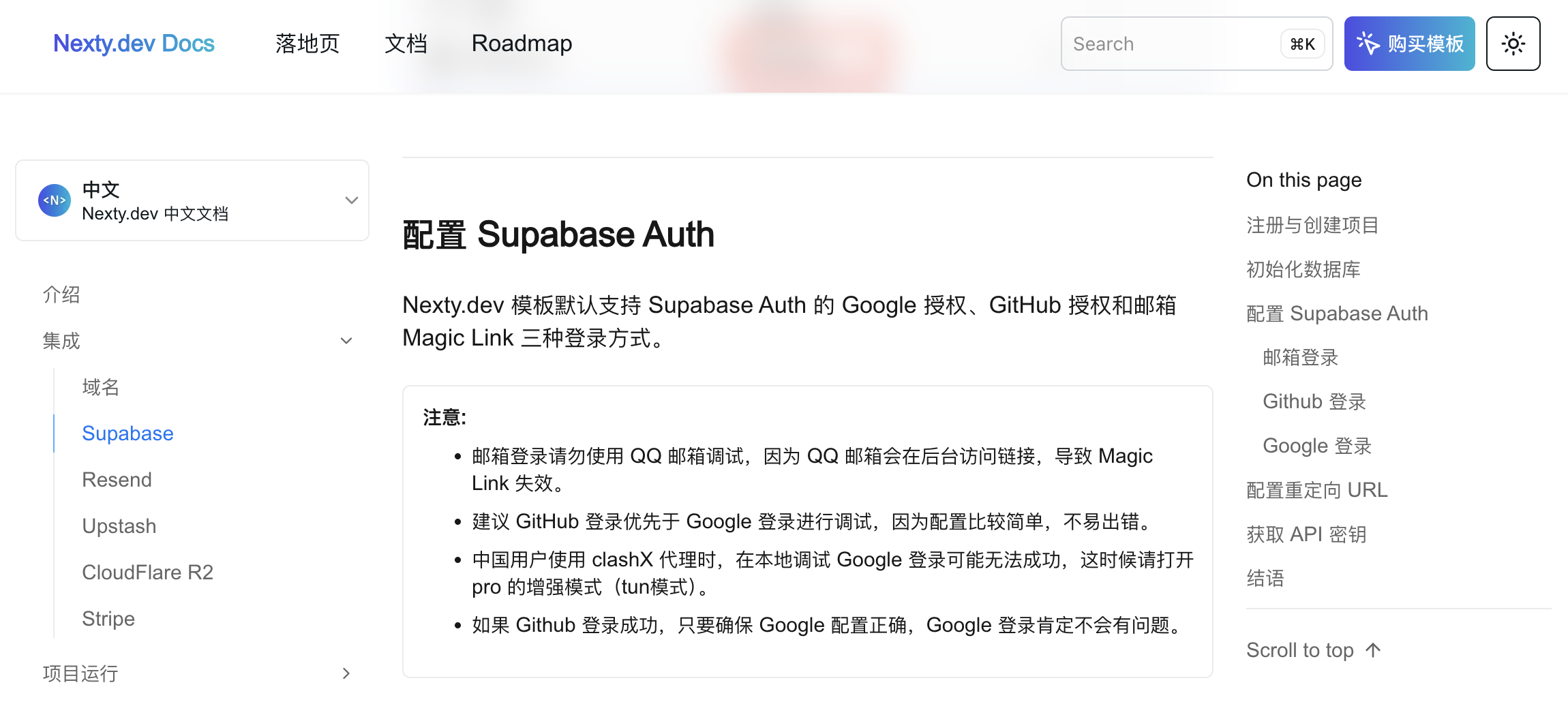This screenshot has height=717, width=1568.
Task: Jump to 注册与创建项目 section
Action: click(1312, 225)
